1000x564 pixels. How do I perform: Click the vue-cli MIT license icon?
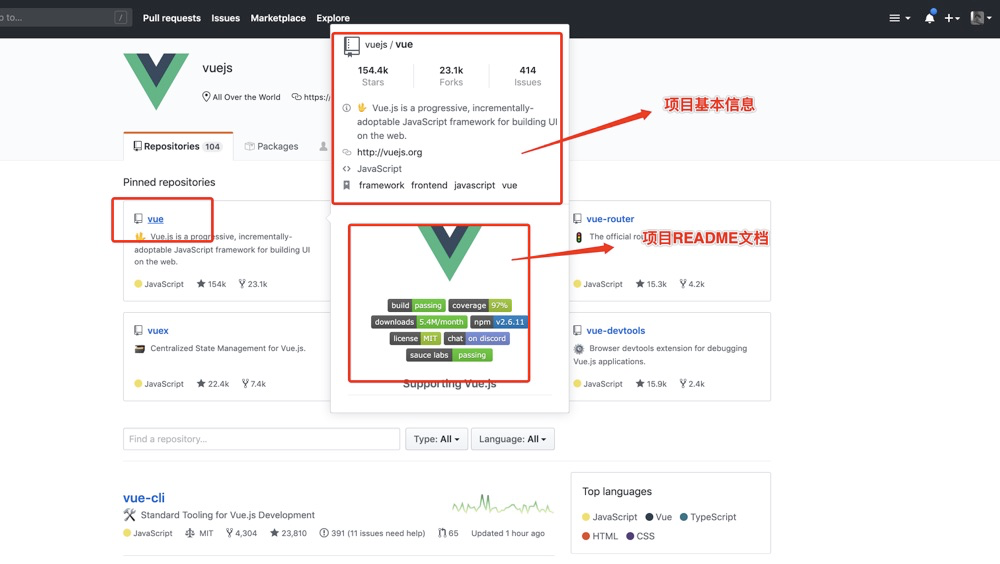pyautogui.click(x=189, y=533)
